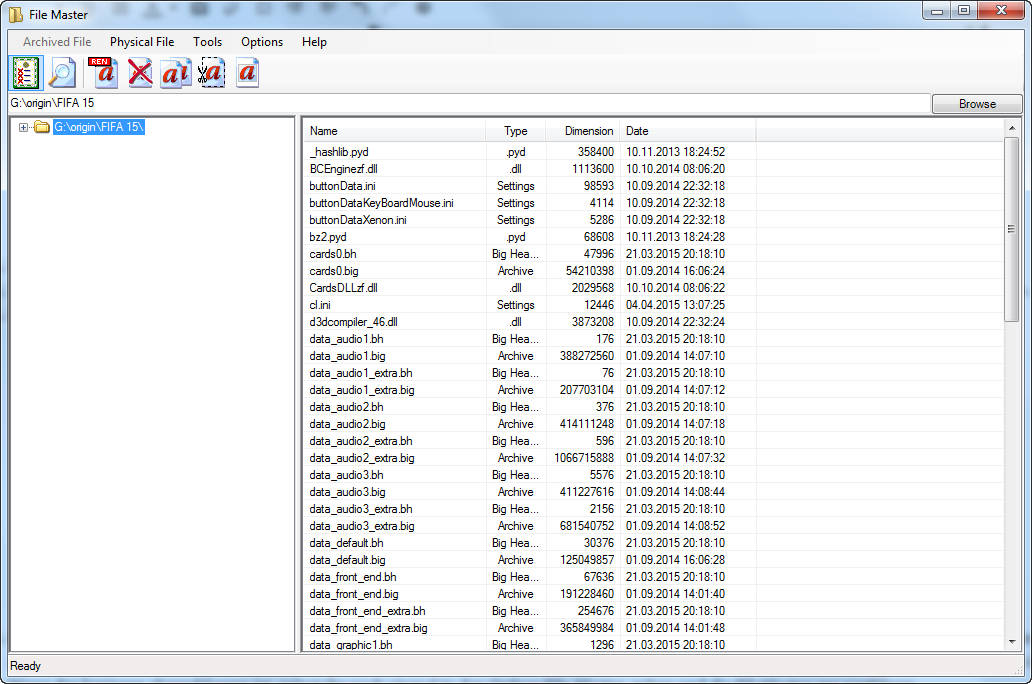The width and height of the screenshot is (1032, 684).
Task: Open the Archived File menu
Action: point(57,41)
